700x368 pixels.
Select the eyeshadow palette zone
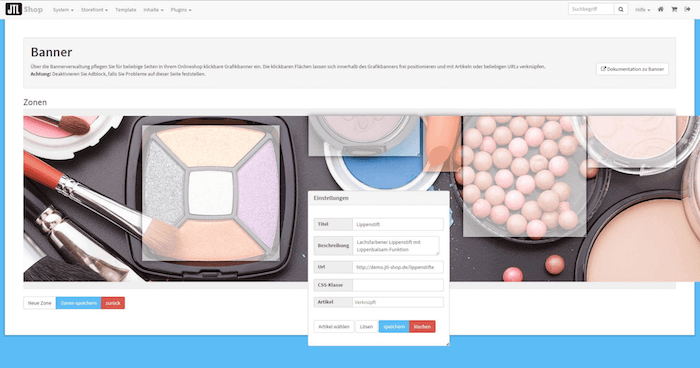click(211, 193)
